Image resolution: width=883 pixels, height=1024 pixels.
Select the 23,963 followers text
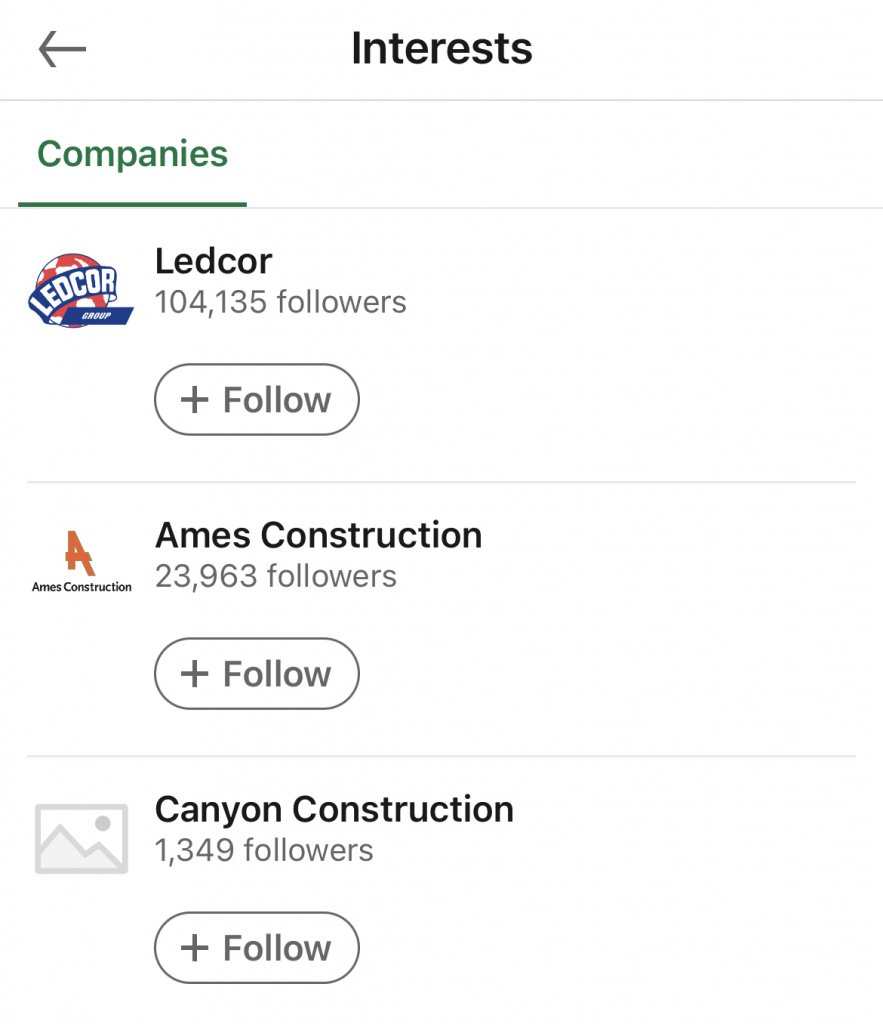(275, 576)
